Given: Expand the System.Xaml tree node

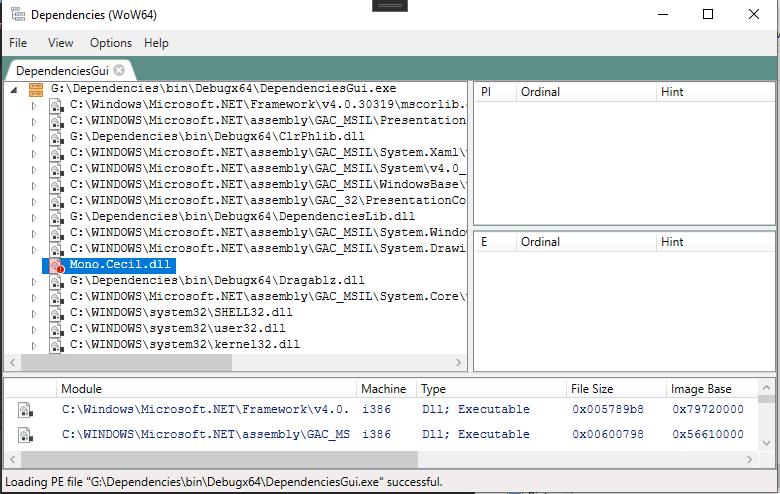Looking at the screenshot, I should [34, 154].
